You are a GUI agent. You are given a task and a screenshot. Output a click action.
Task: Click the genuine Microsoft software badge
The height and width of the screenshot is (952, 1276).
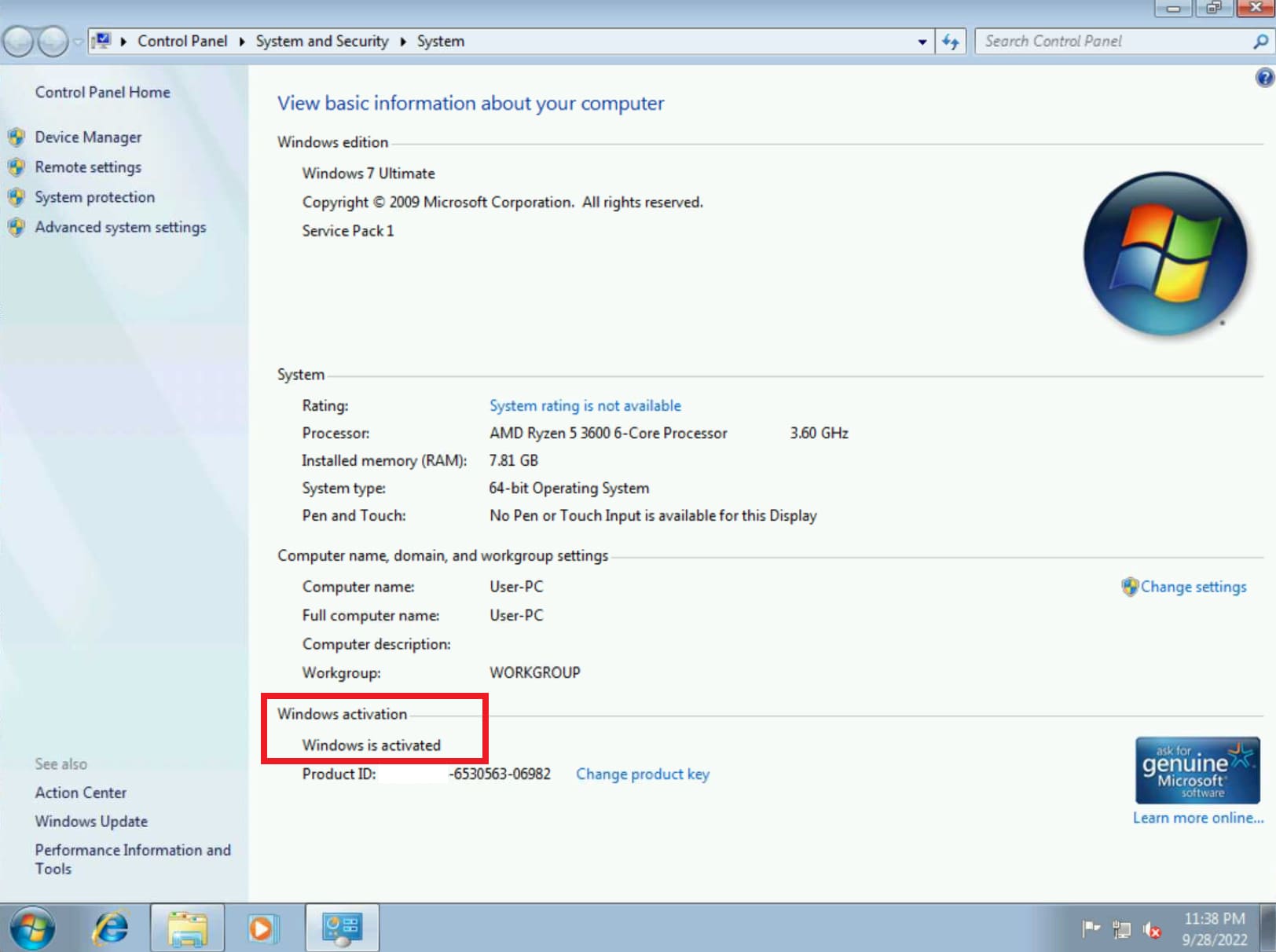coord(1197,770)
